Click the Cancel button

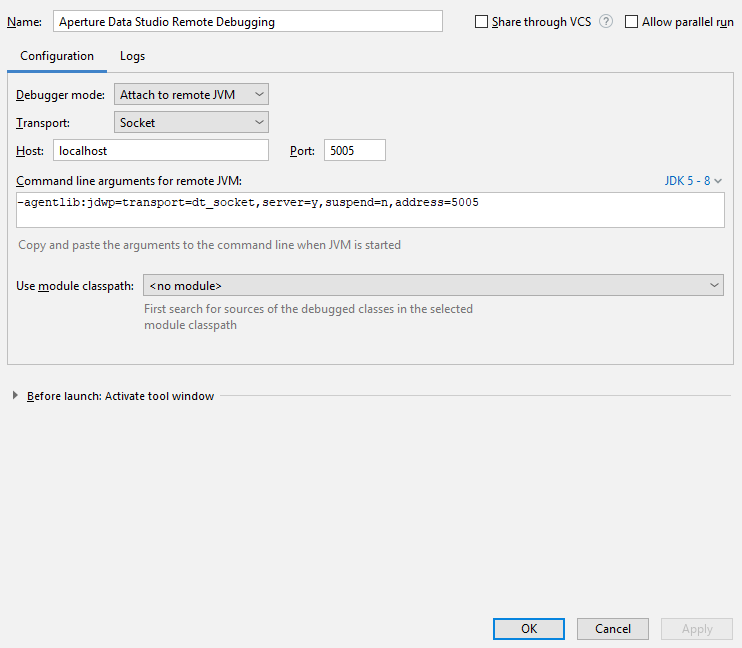tap(612, 629)
